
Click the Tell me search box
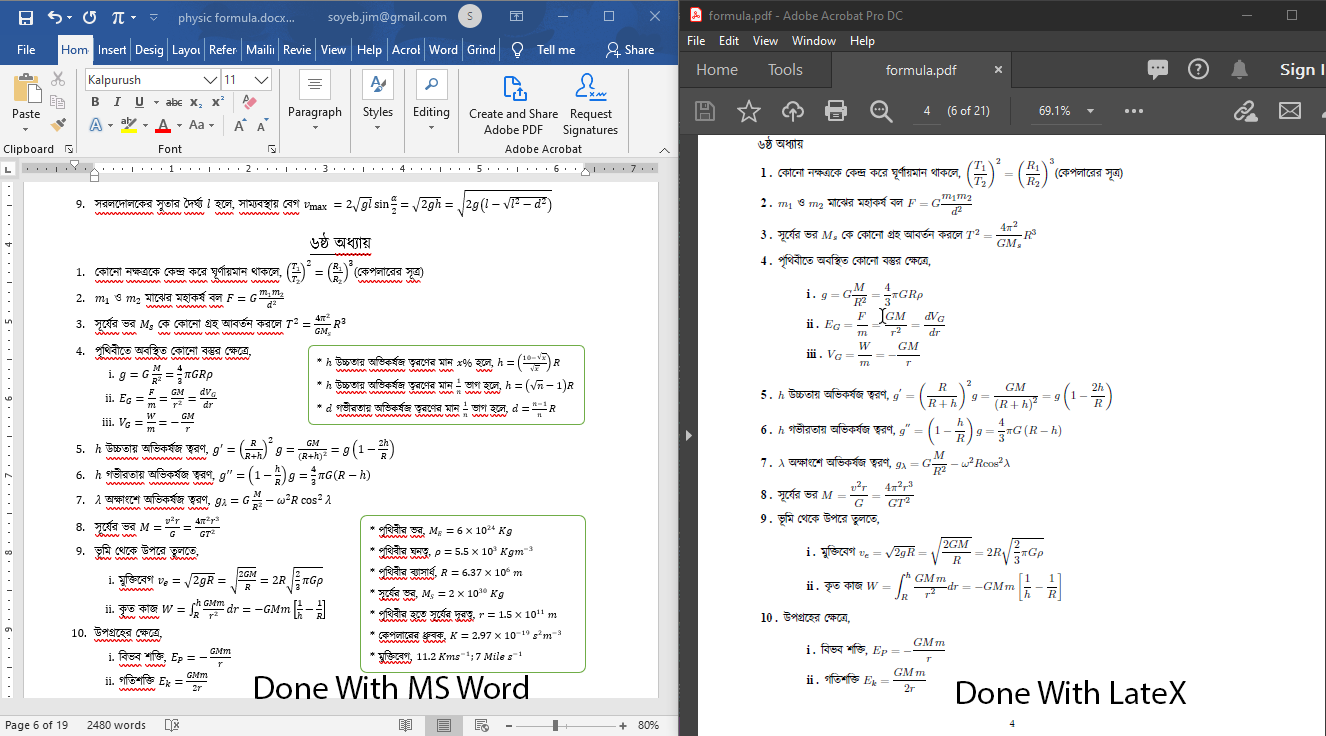[x=545, y=50]
